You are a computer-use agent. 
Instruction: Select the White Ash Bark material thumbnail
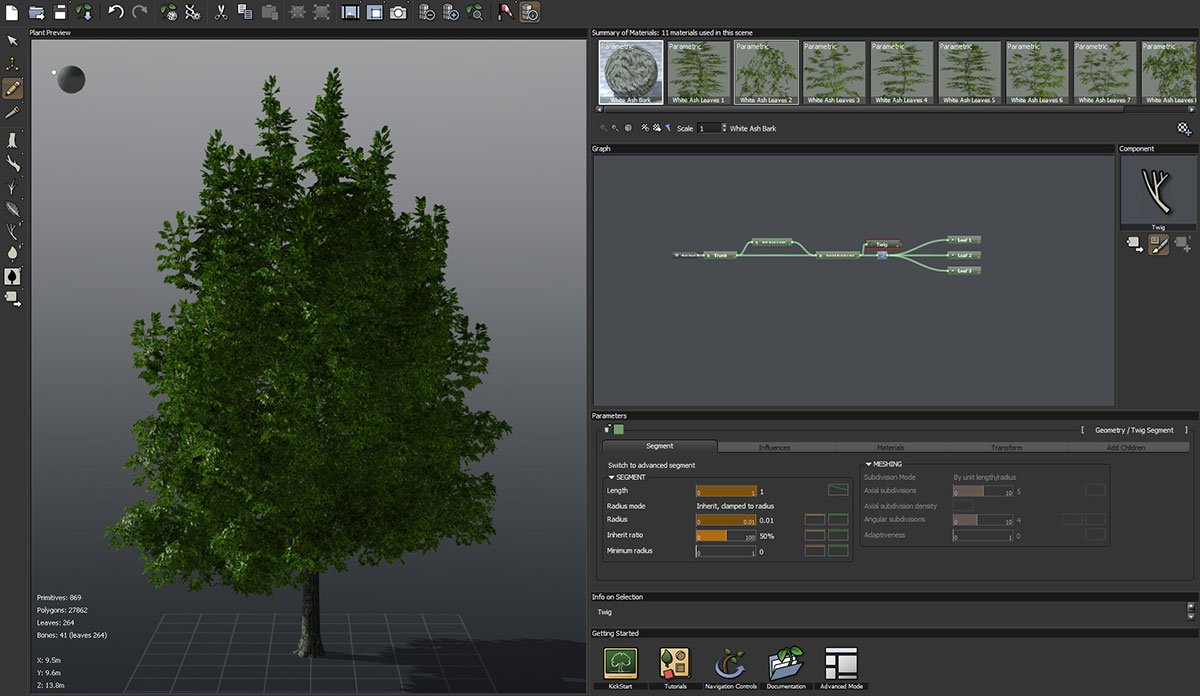coord(631,72)
